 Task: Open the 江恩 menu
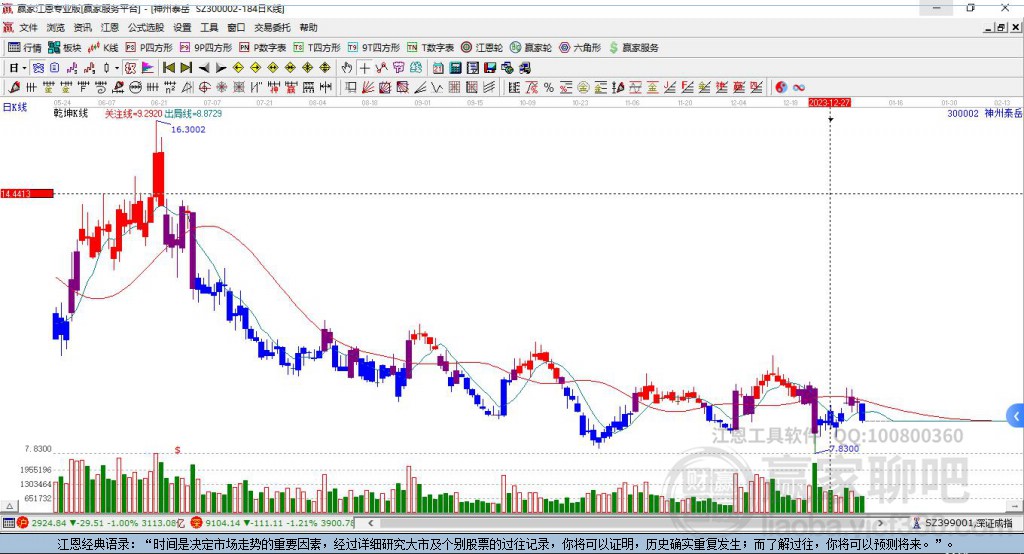tap(110, 27)
